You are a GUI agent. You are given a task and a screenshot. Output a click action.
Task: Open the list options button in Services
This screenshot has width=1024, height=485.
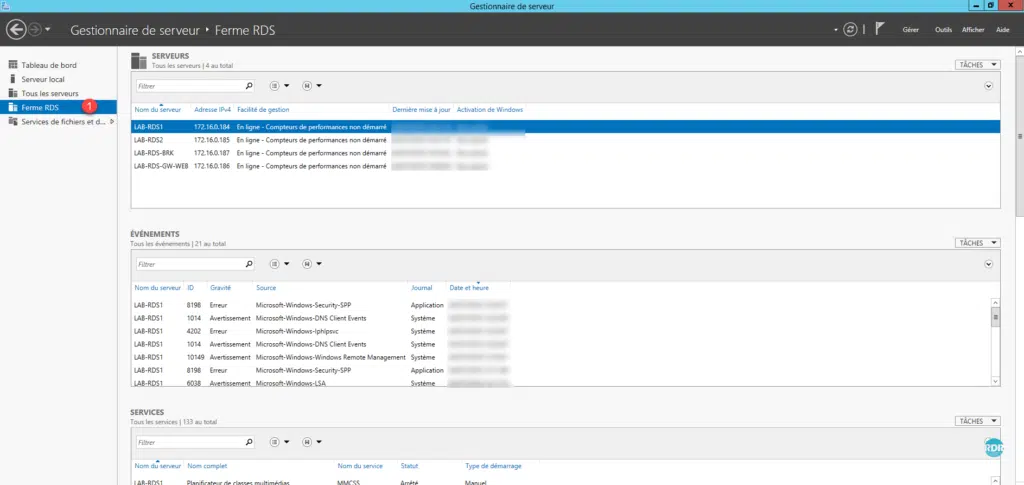tap(280, 442)
